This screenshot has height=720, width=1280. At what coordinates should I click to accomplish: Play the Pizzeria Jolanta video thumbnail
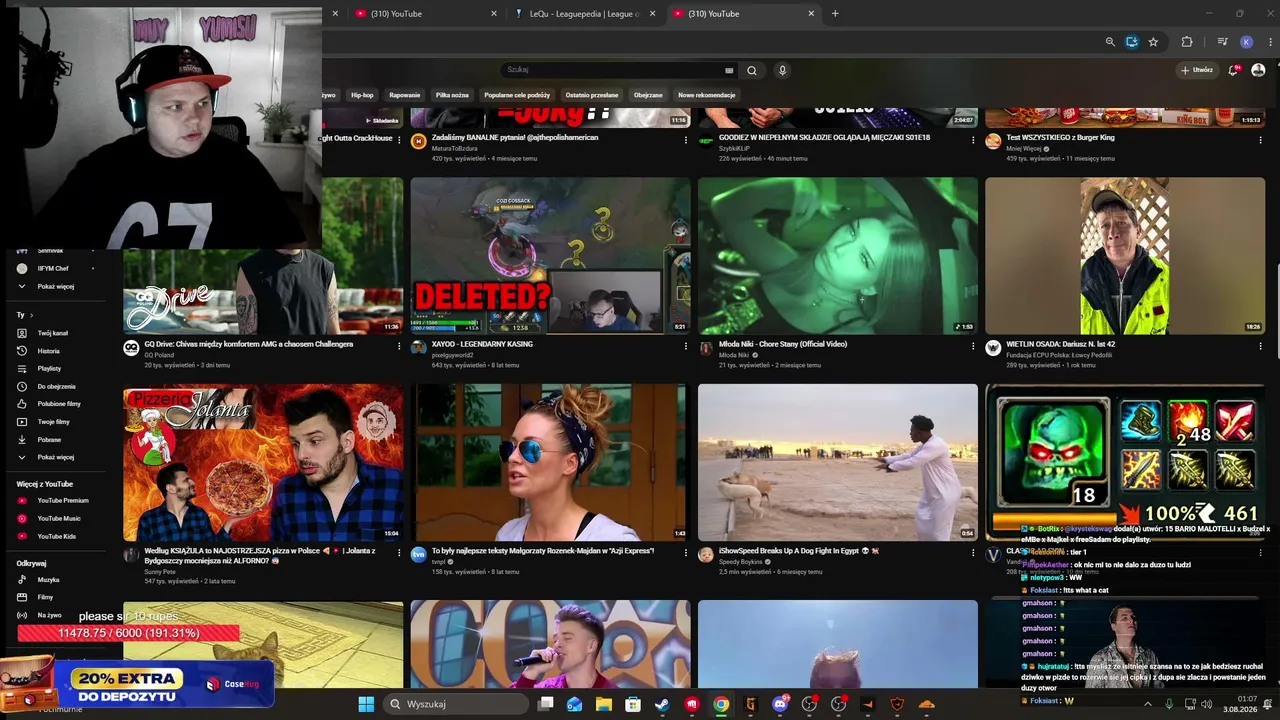(263, 463)
